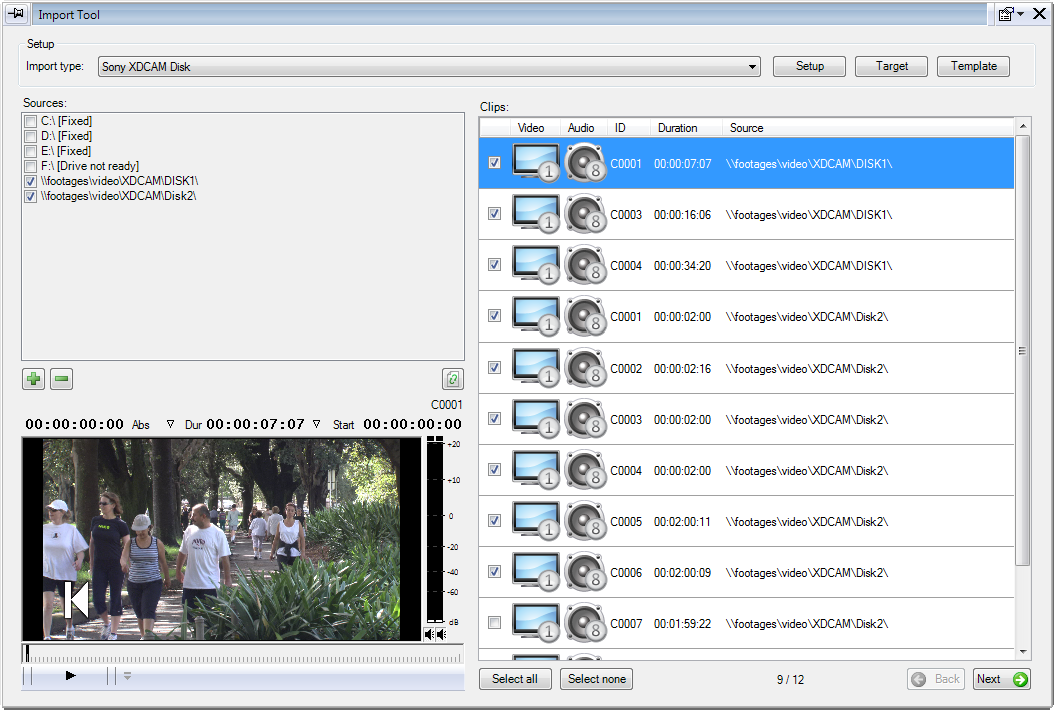Click the video icon of clip C0006

coord(536,572)
